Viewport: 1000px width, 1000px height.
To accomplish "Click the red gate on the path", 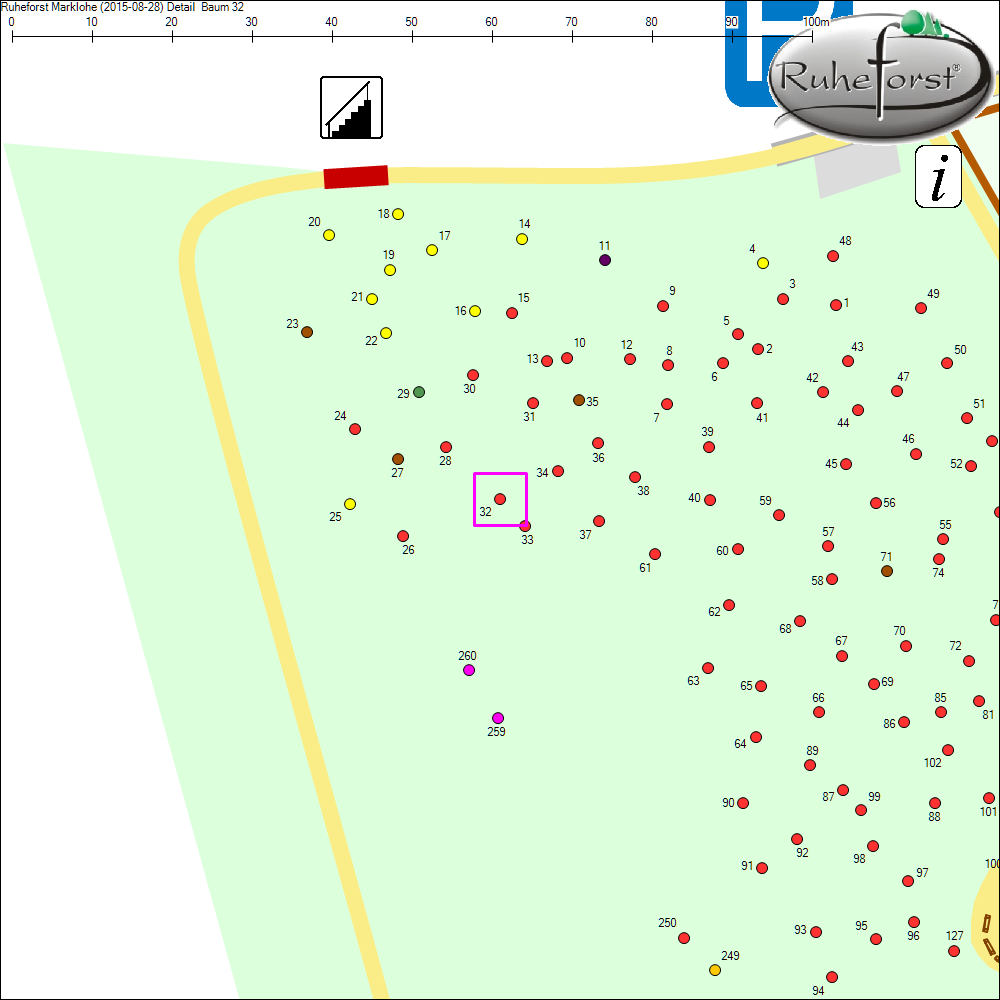I will (x=356, y=177).
